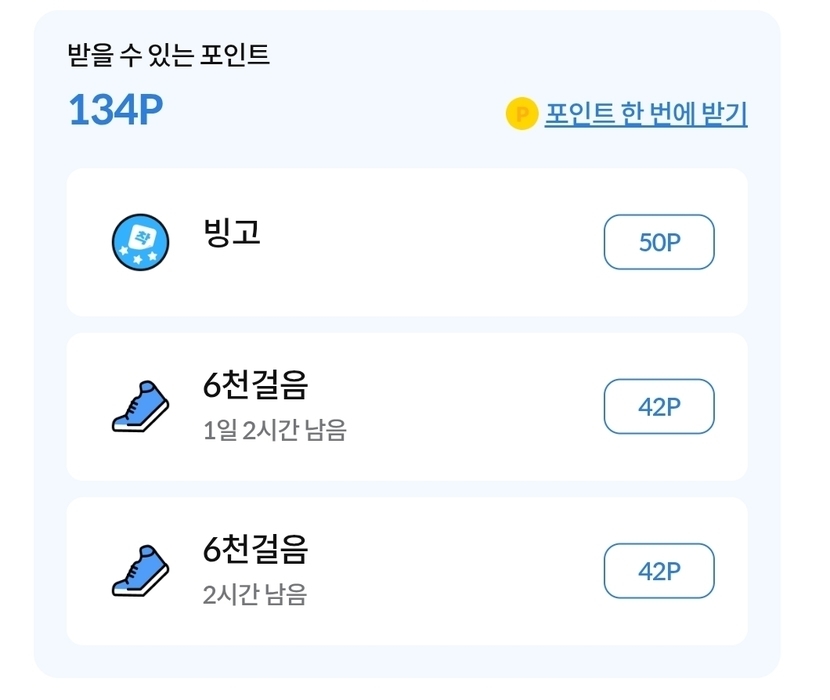Image resolution: width=830 pixels, height=700 pixels.
Task: Click sneaker icon in the bottom 6천걸음 row
Action: 139,571
